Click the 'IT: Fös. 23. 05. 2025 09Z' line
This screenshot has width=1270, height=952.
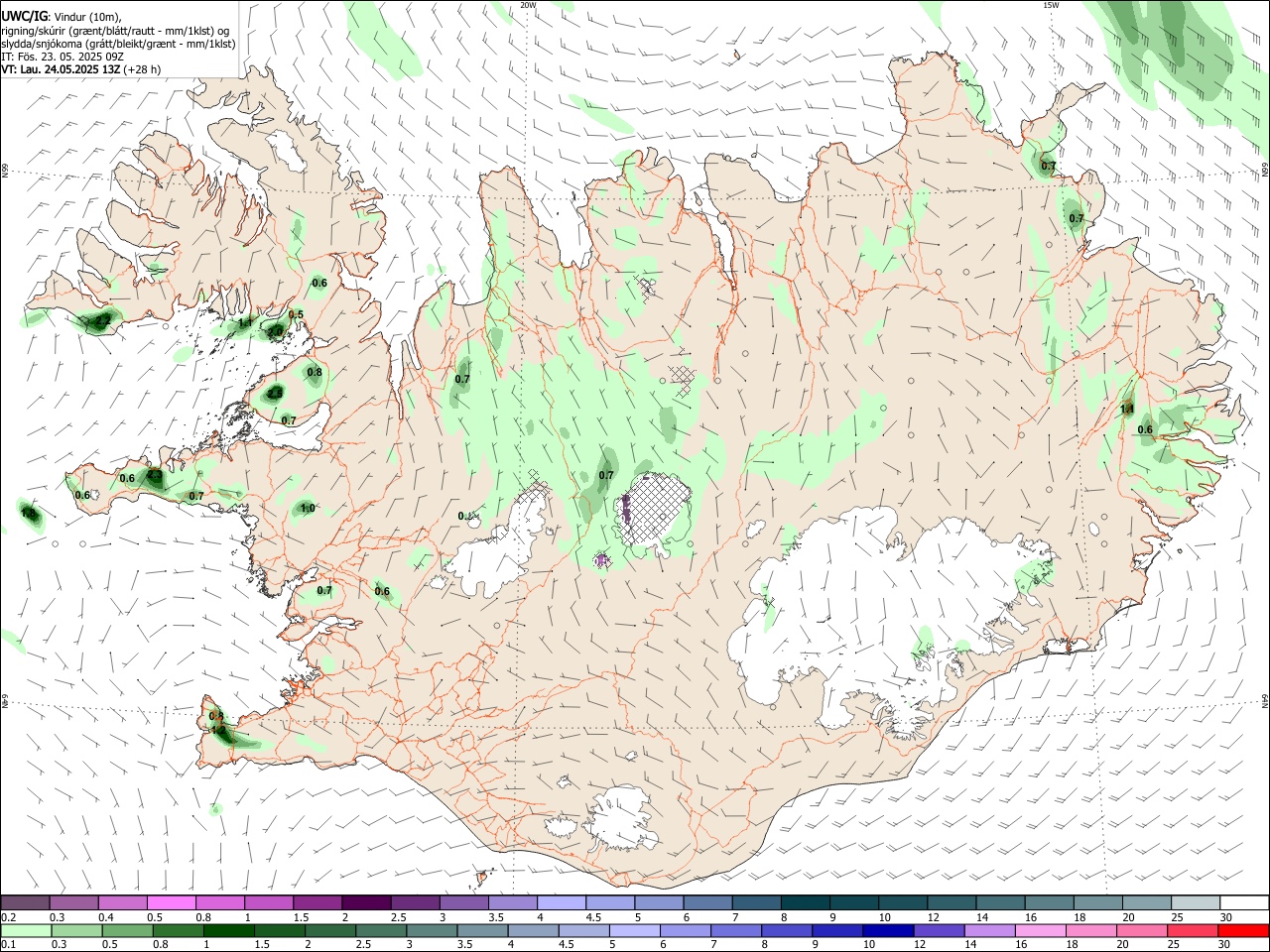63,57
